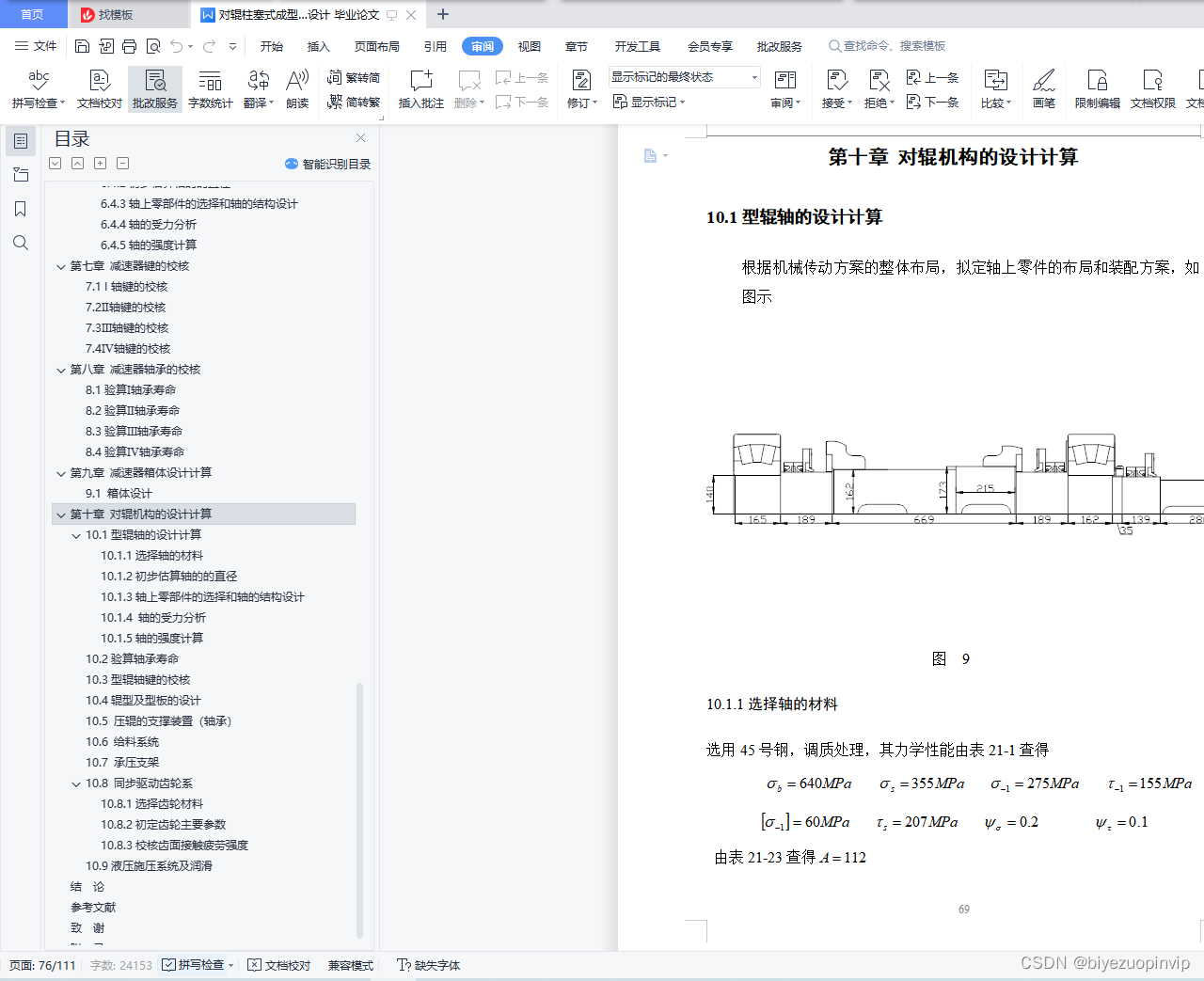The image size is (1204, 981).
Task: Open the 文档校对 proofing tool
Action: point(98,89)
